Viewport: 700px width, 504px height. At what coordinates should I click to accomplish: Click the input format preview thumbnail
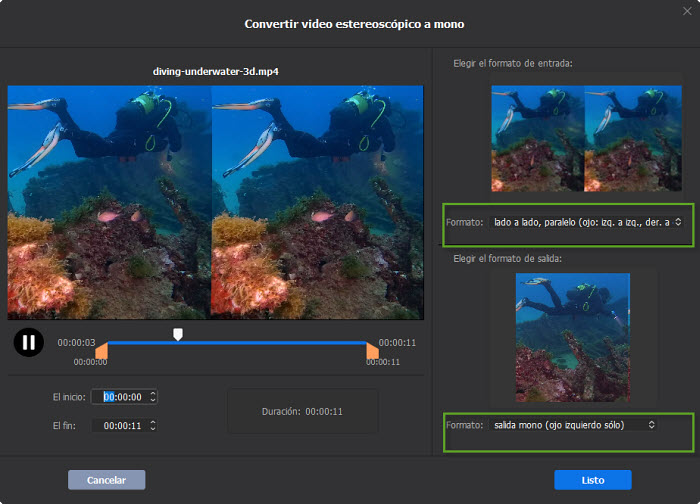(584, 138)
